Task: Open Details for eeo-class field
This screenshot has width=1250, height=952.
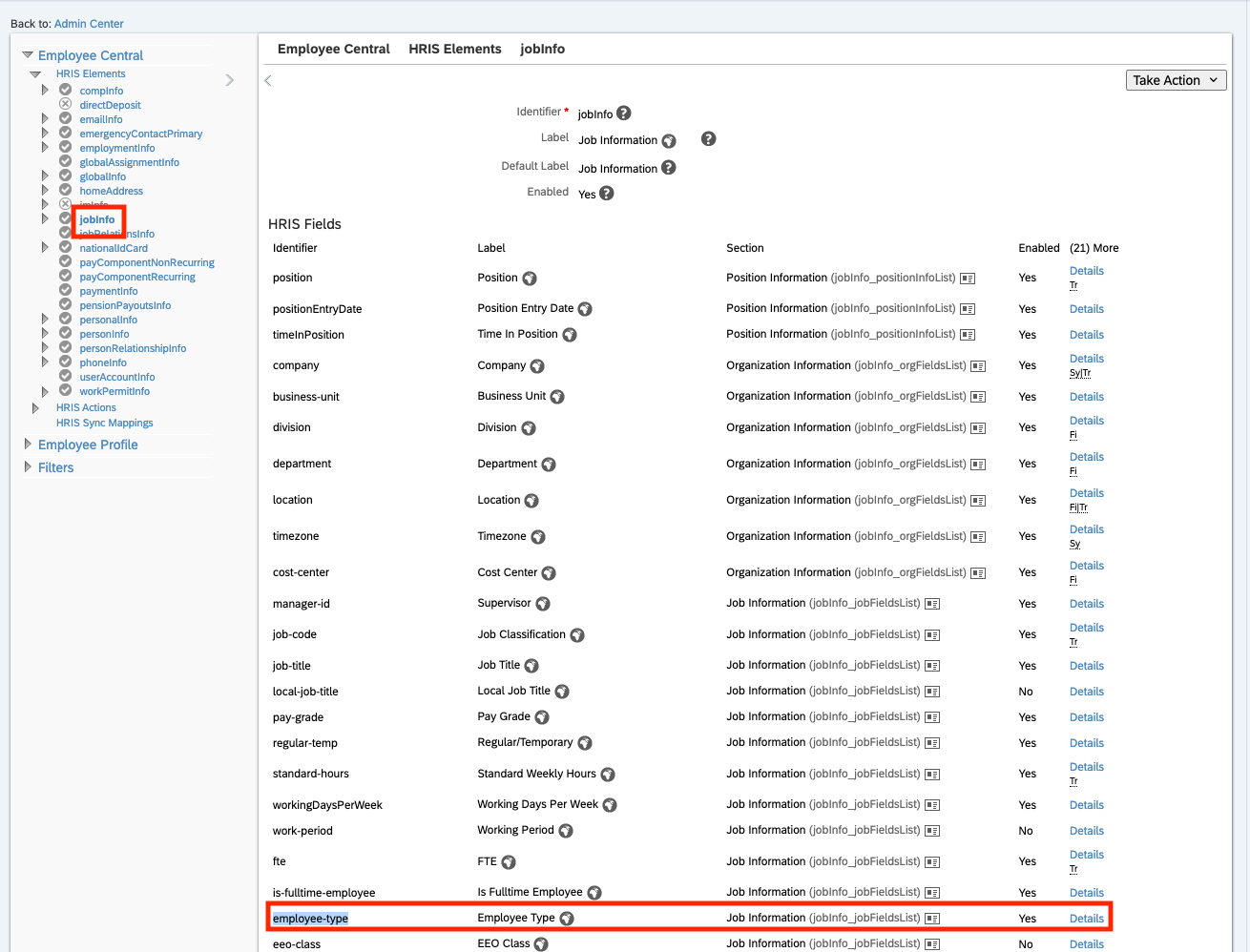Action: point(1087,944)
